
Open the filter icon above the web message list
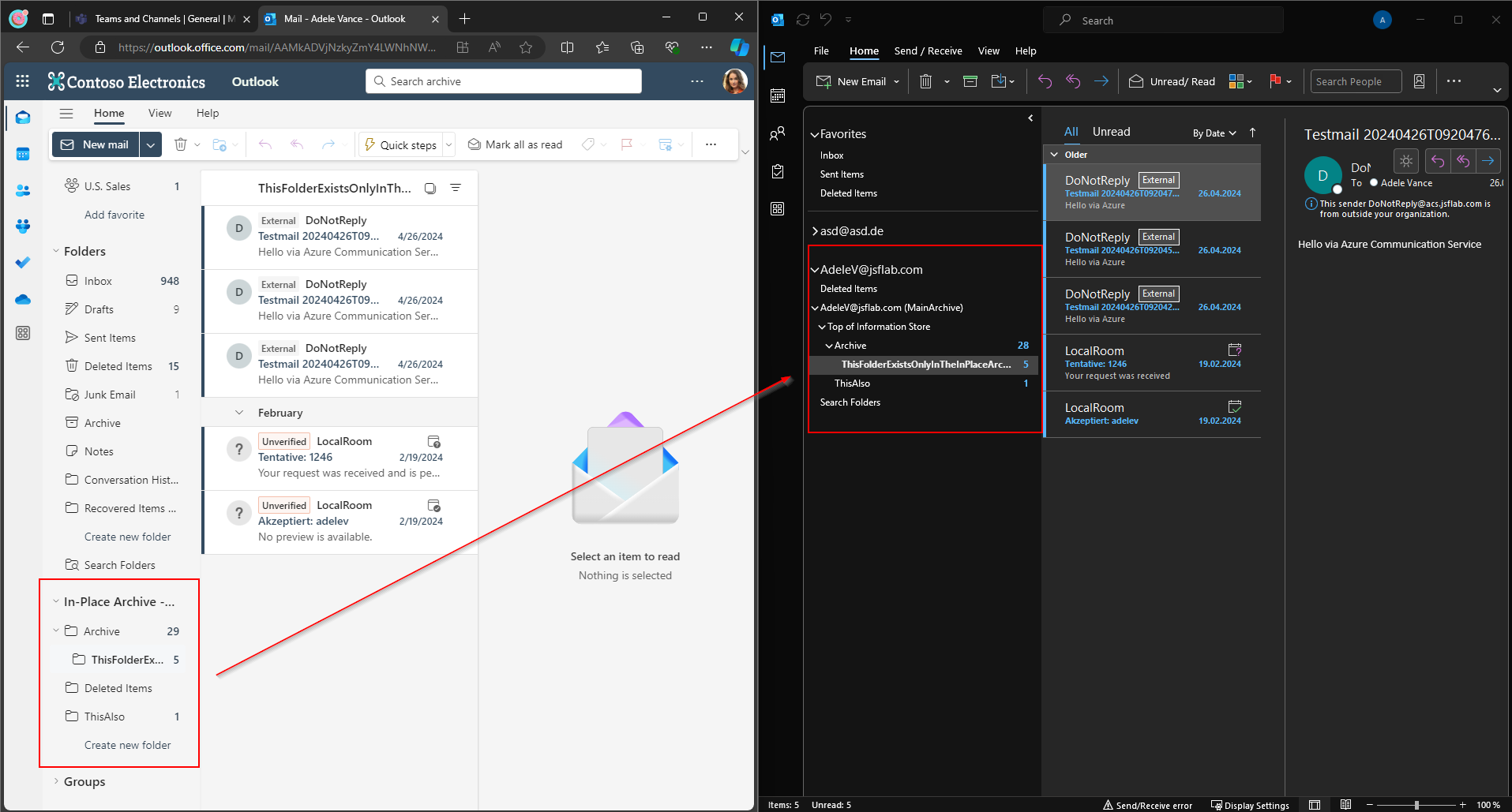click(456, 188)
